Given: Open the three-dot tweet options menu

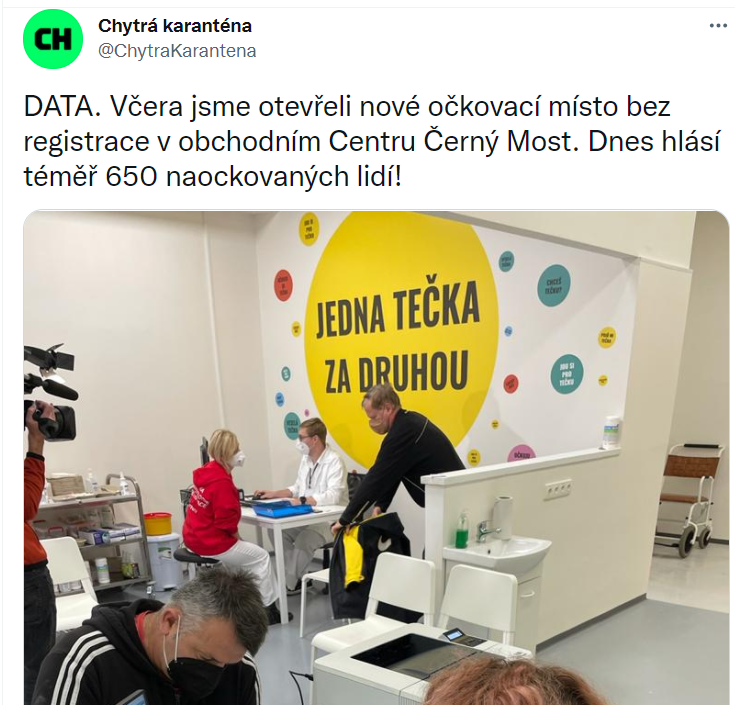Looking at the screenshot, I should 718,26.
